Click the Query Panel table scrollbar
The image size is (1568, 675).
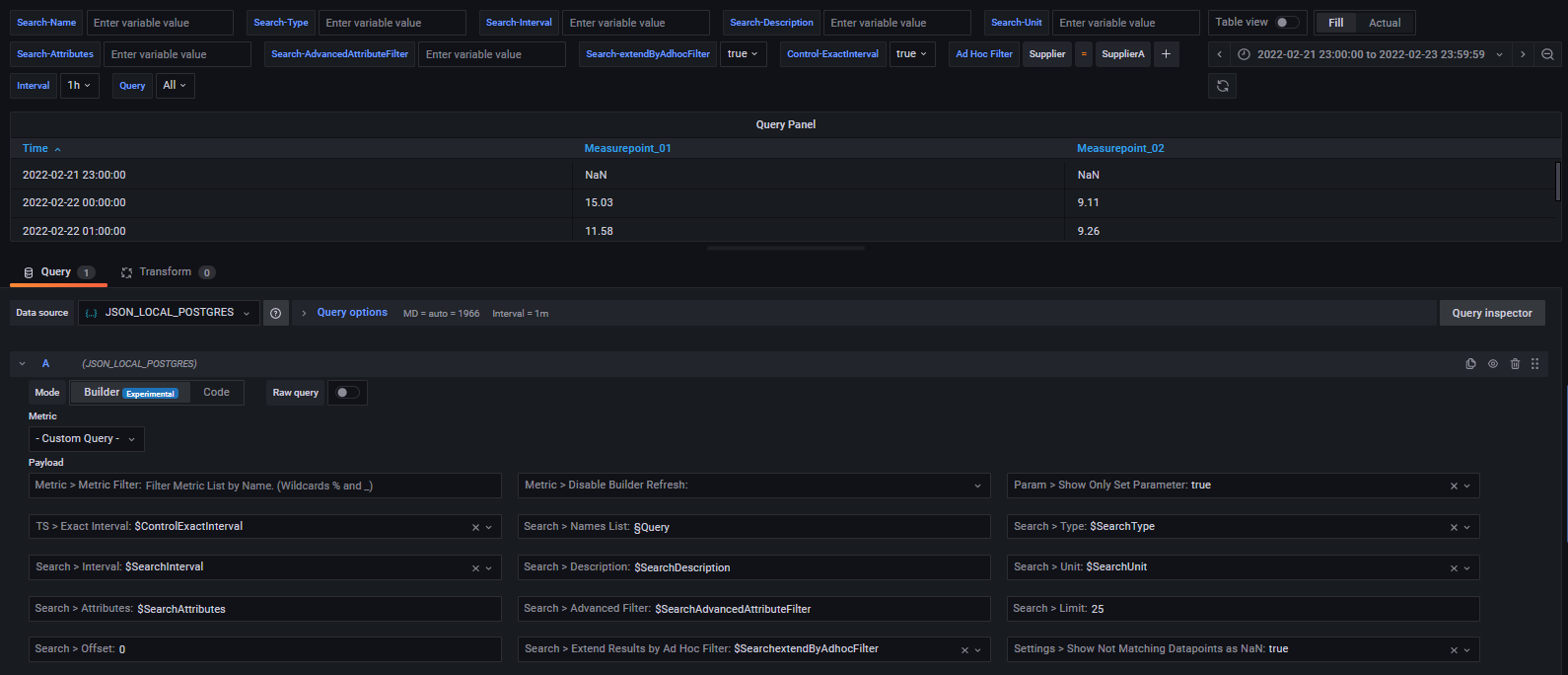[x=1557, y=183]
